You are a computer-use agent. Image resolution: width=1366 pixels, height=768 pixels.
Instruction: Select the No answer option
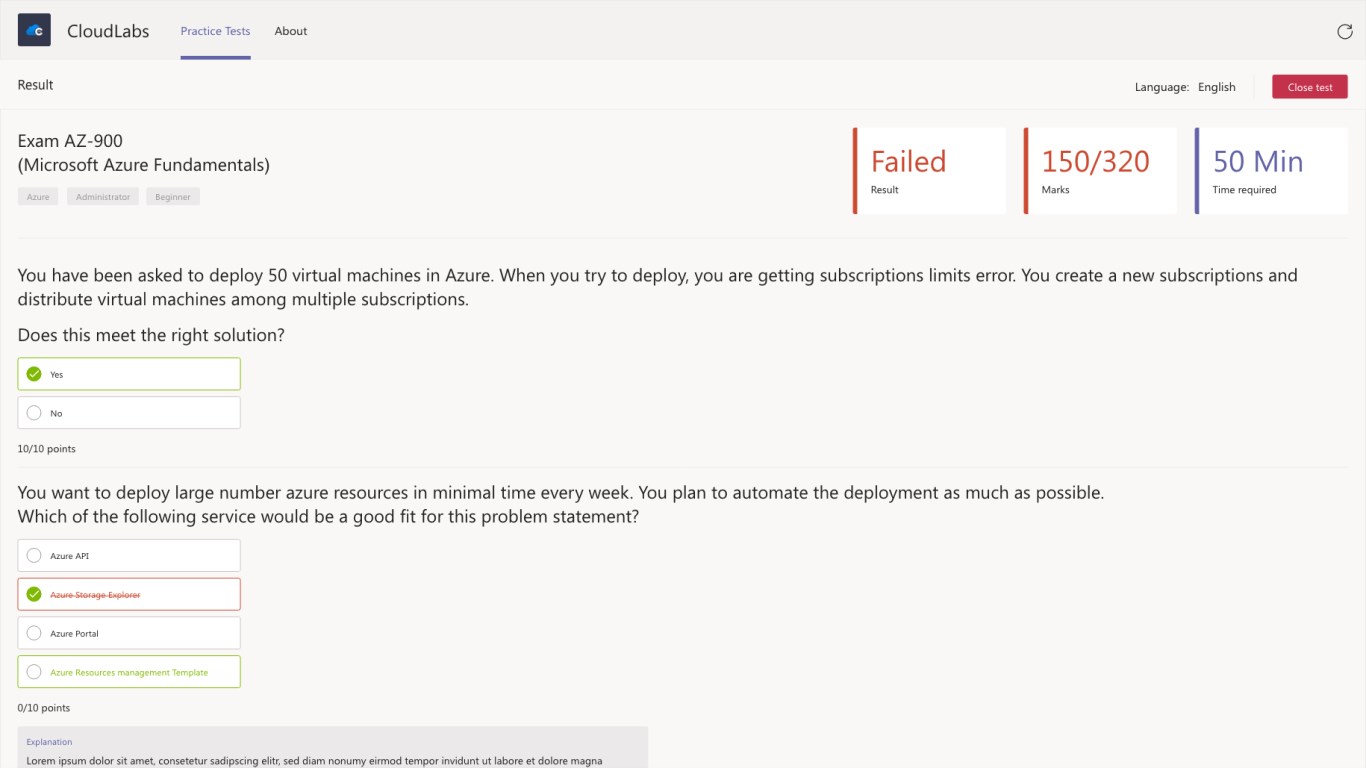[129, 413]
